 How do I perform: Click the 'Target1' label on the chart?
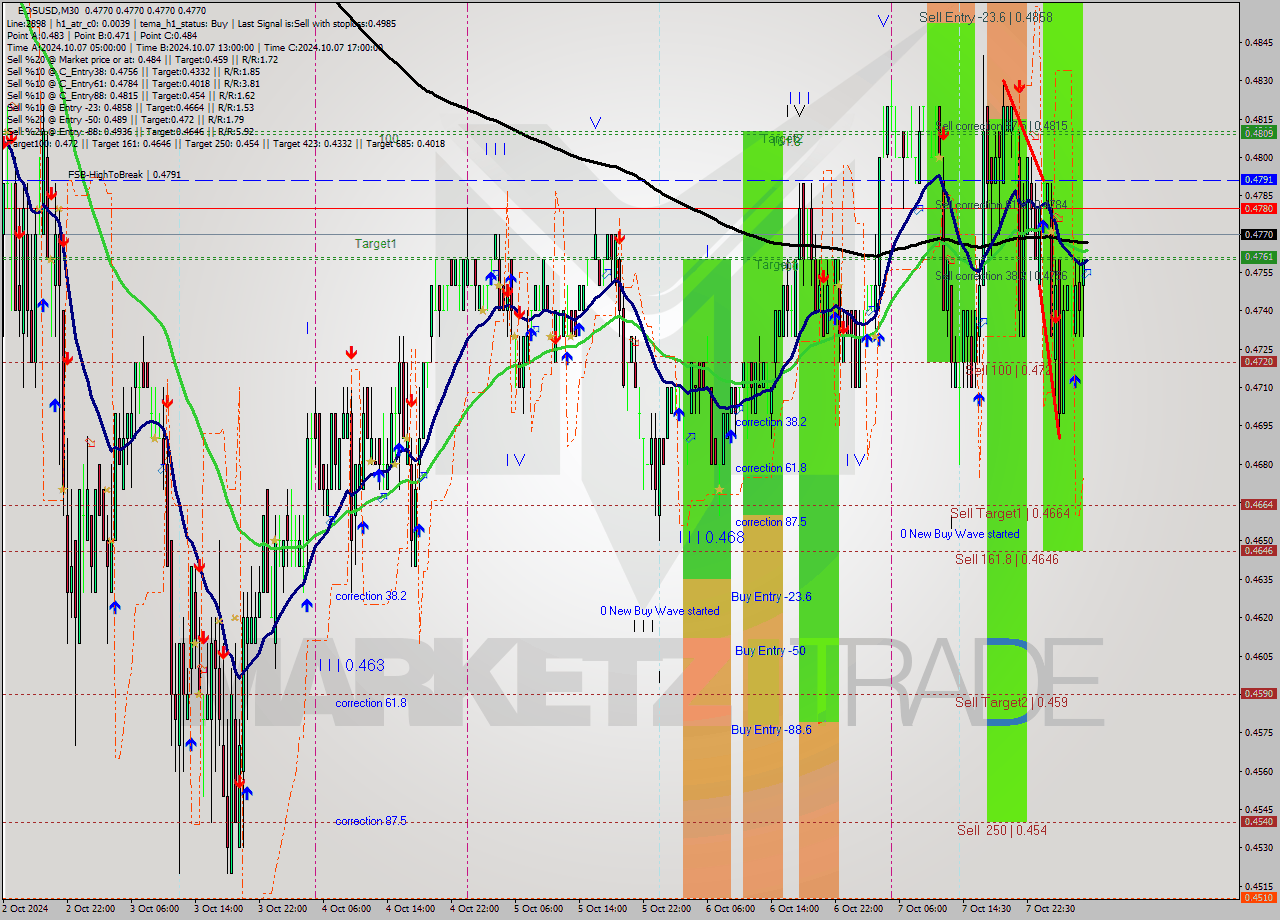(376, 244)
